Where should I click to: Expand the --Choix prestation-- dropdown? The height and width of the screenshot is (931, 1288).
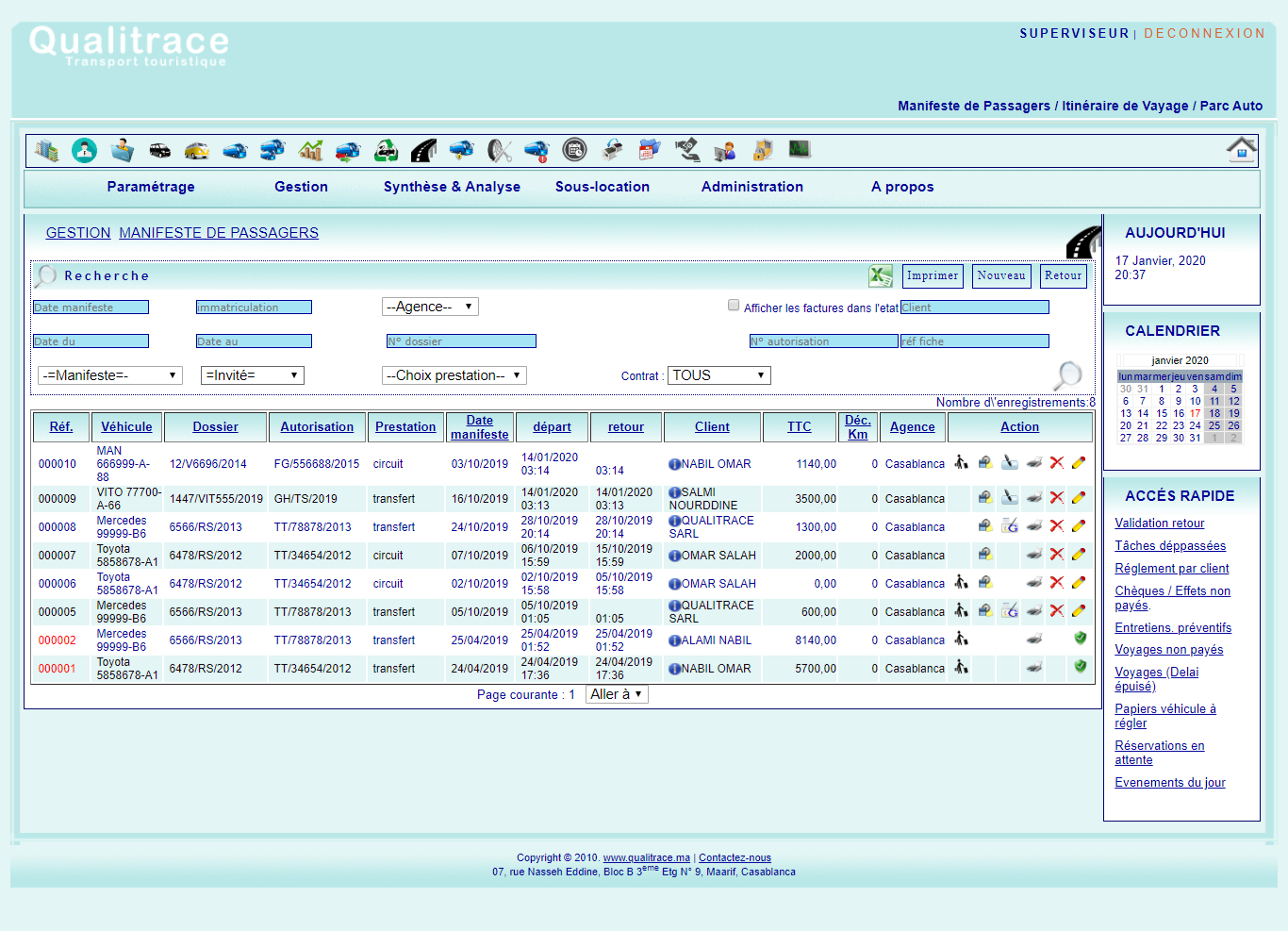tap(454, 375)
